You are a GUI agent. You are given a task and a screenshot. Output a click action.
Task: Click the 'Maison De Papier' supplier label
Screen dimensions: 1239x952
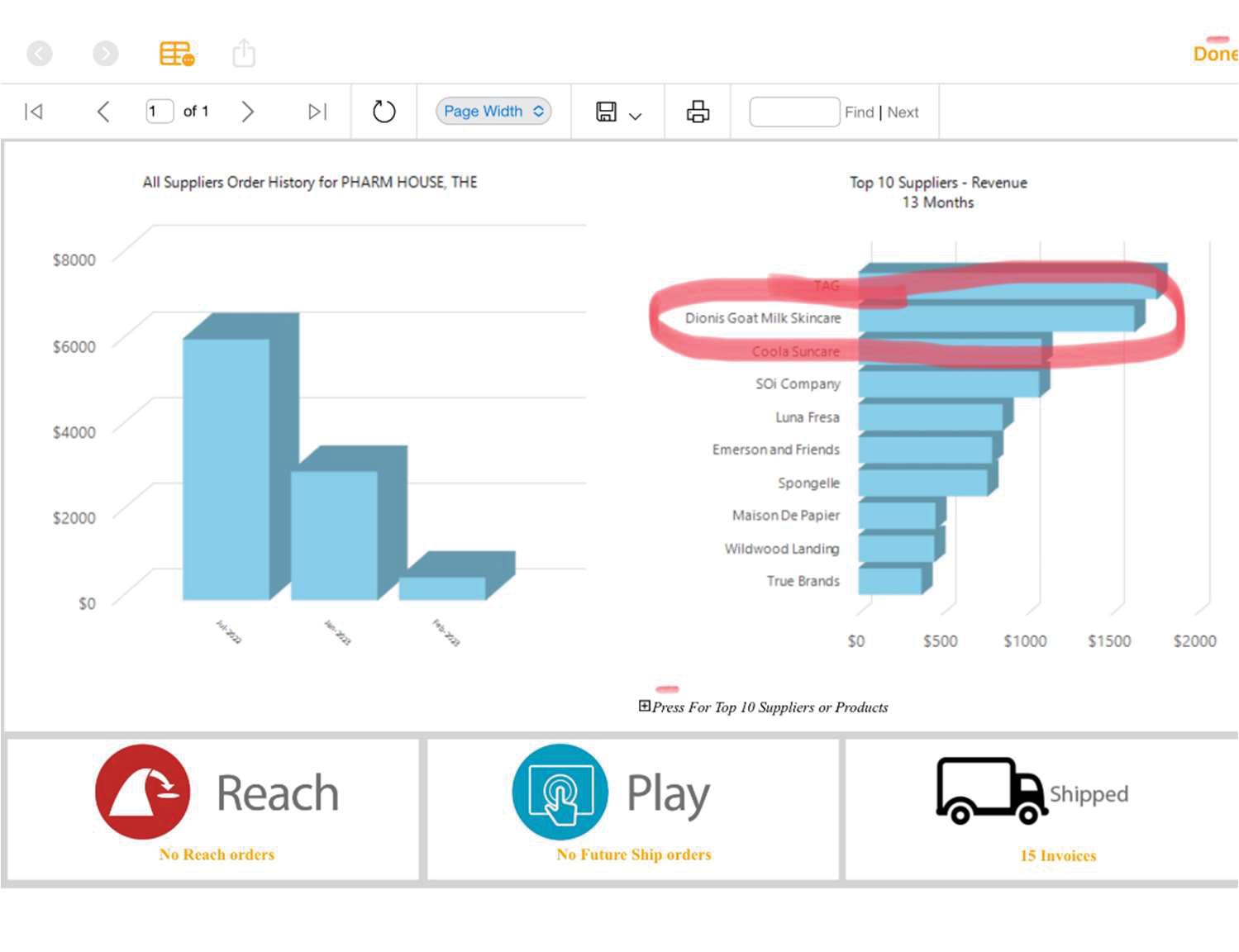[x=786, y=516]
